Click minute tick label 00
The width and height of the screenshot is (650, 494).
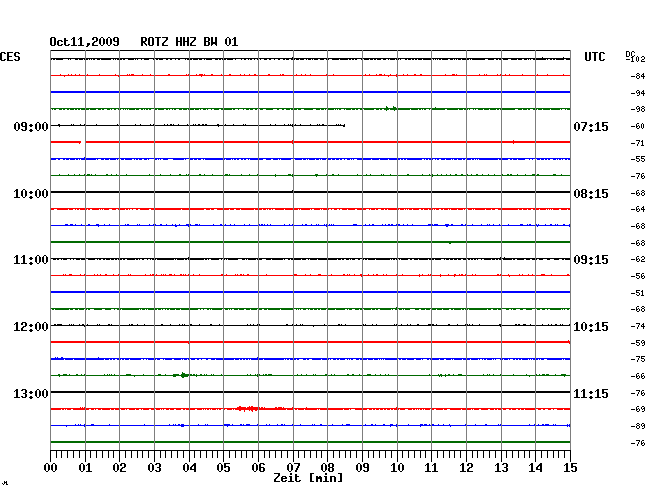[x=51, y=468]
